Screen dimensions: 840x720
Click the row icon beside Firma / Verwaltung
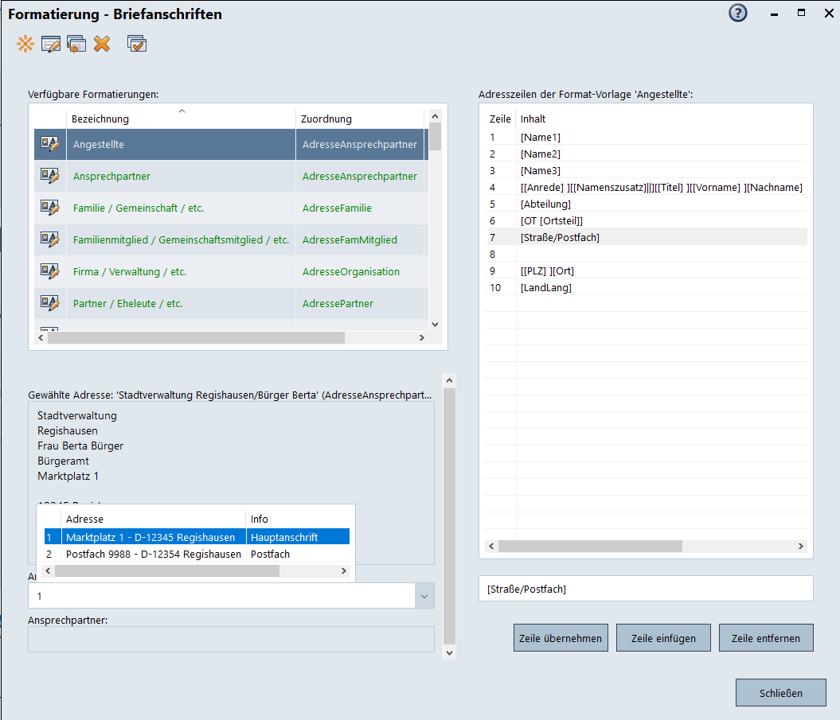(50, 271)
